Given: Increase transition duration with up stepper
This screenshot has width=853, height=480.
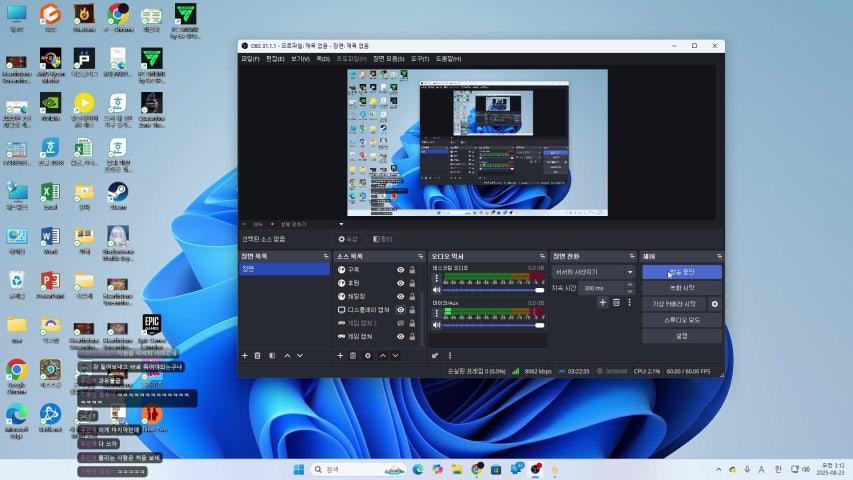Looking at the screenshot, I should (630, 285).
